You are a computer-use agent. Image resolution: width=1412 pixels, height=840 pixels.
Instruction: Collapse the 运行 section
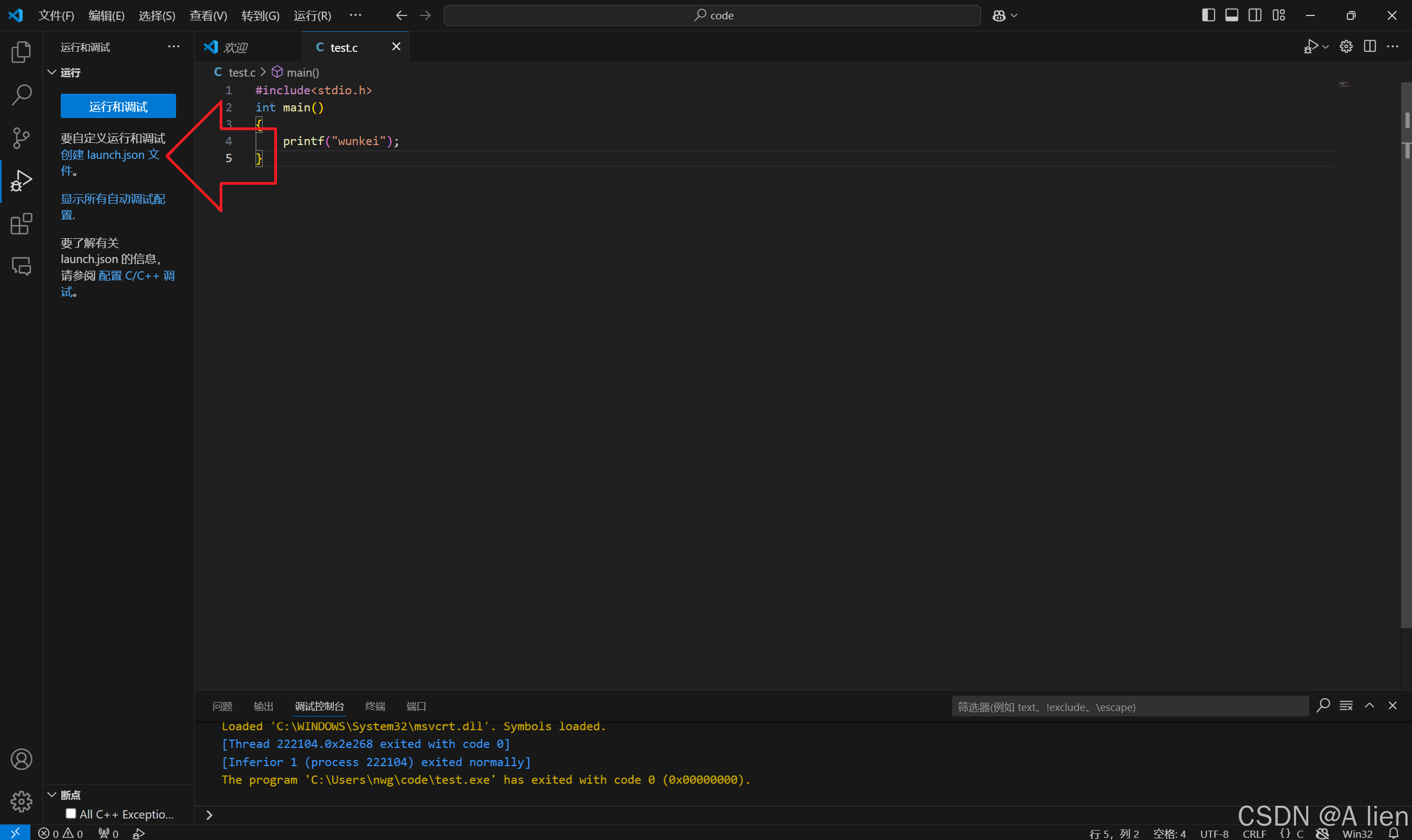(x=52, y=72)
